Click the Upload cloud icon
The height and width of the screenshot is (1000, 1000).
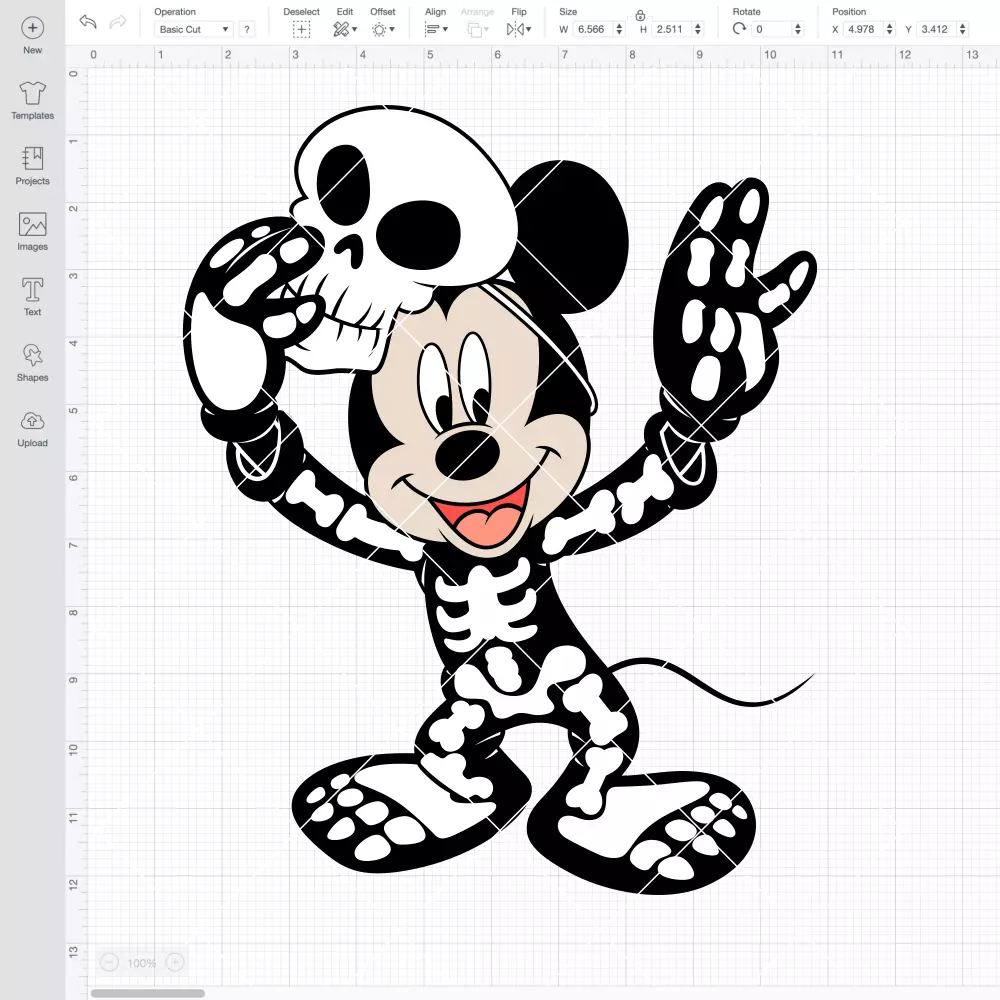pyautogui.click(x=33, y=421)
